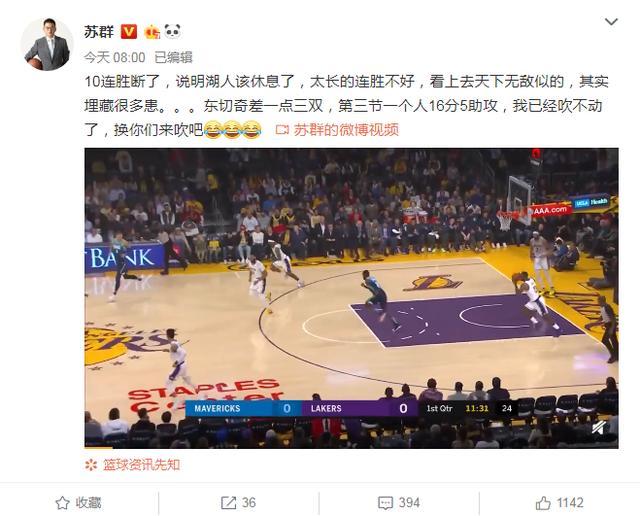Click the red V verified badge
This screenshot has width=640, height=516.
(x=129, y=32)
